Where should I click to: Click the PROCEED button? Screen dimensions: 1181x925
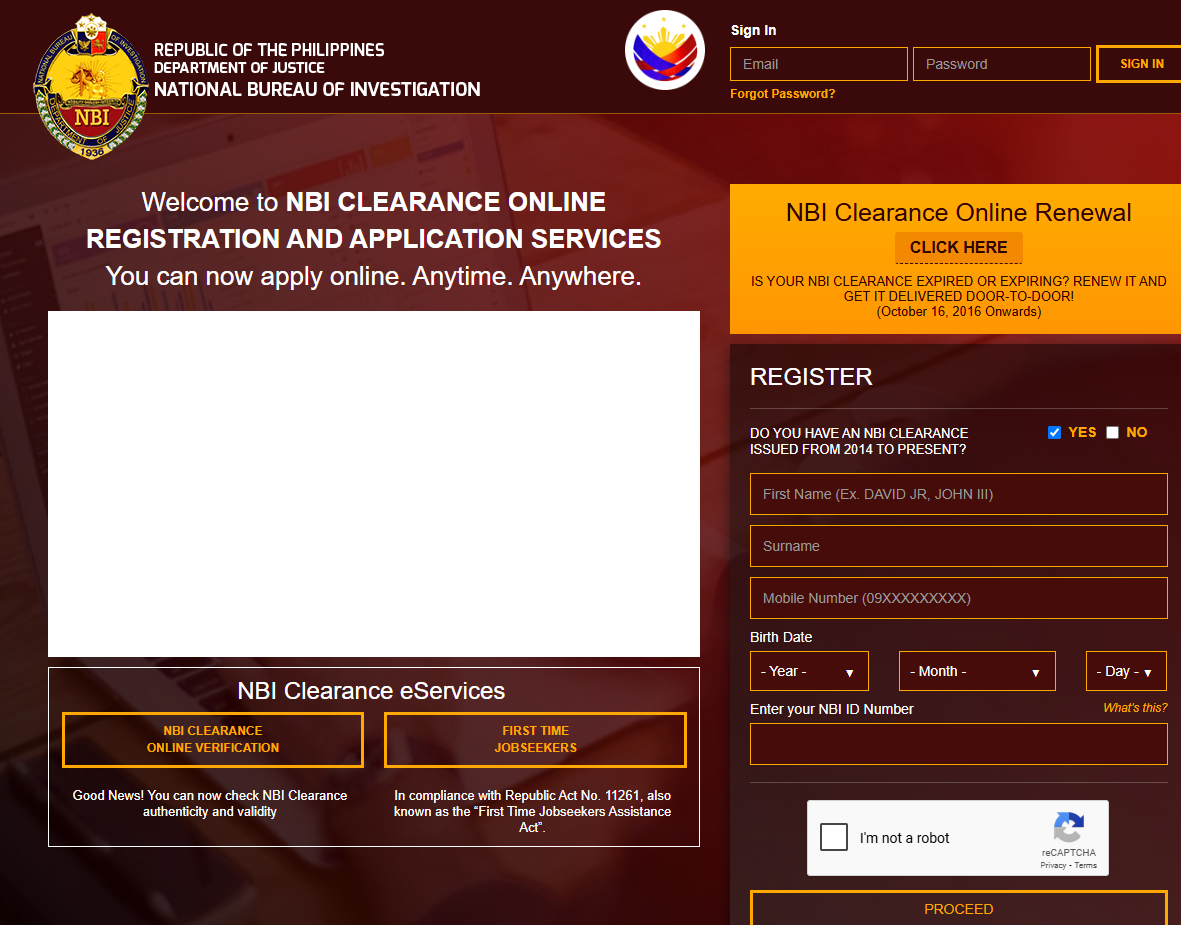click(x=958, y=908)
